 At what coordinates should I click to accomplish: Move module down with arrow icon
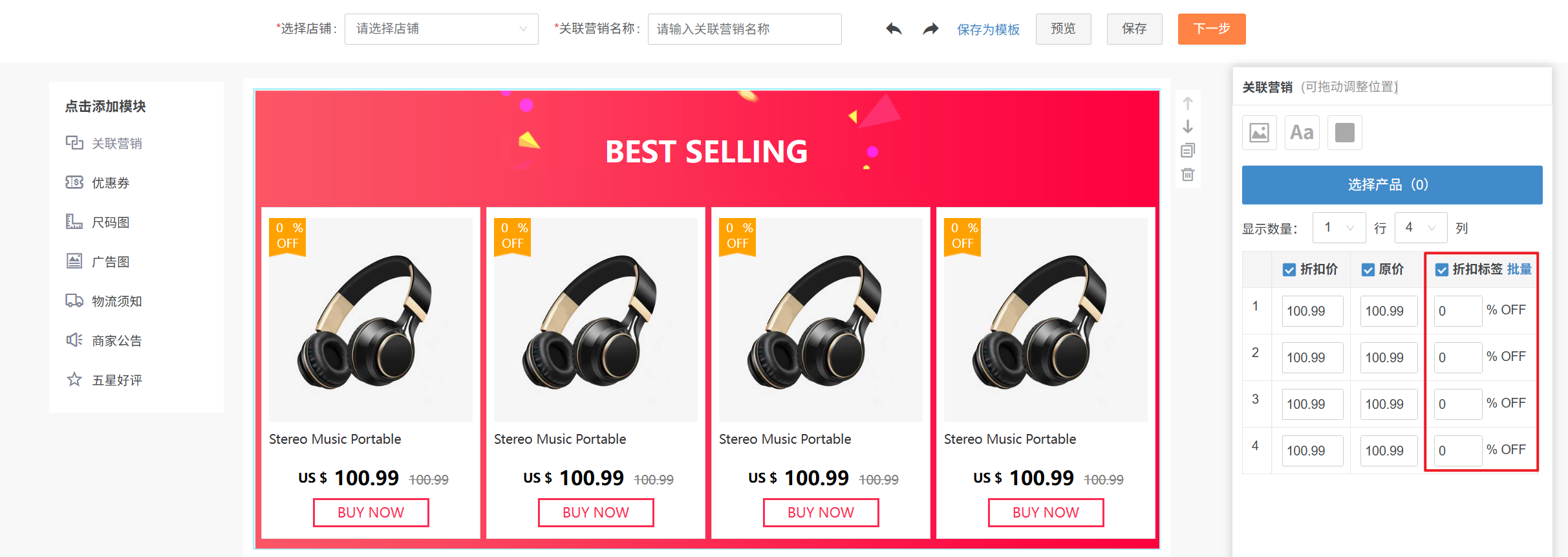coord(1188,127)
